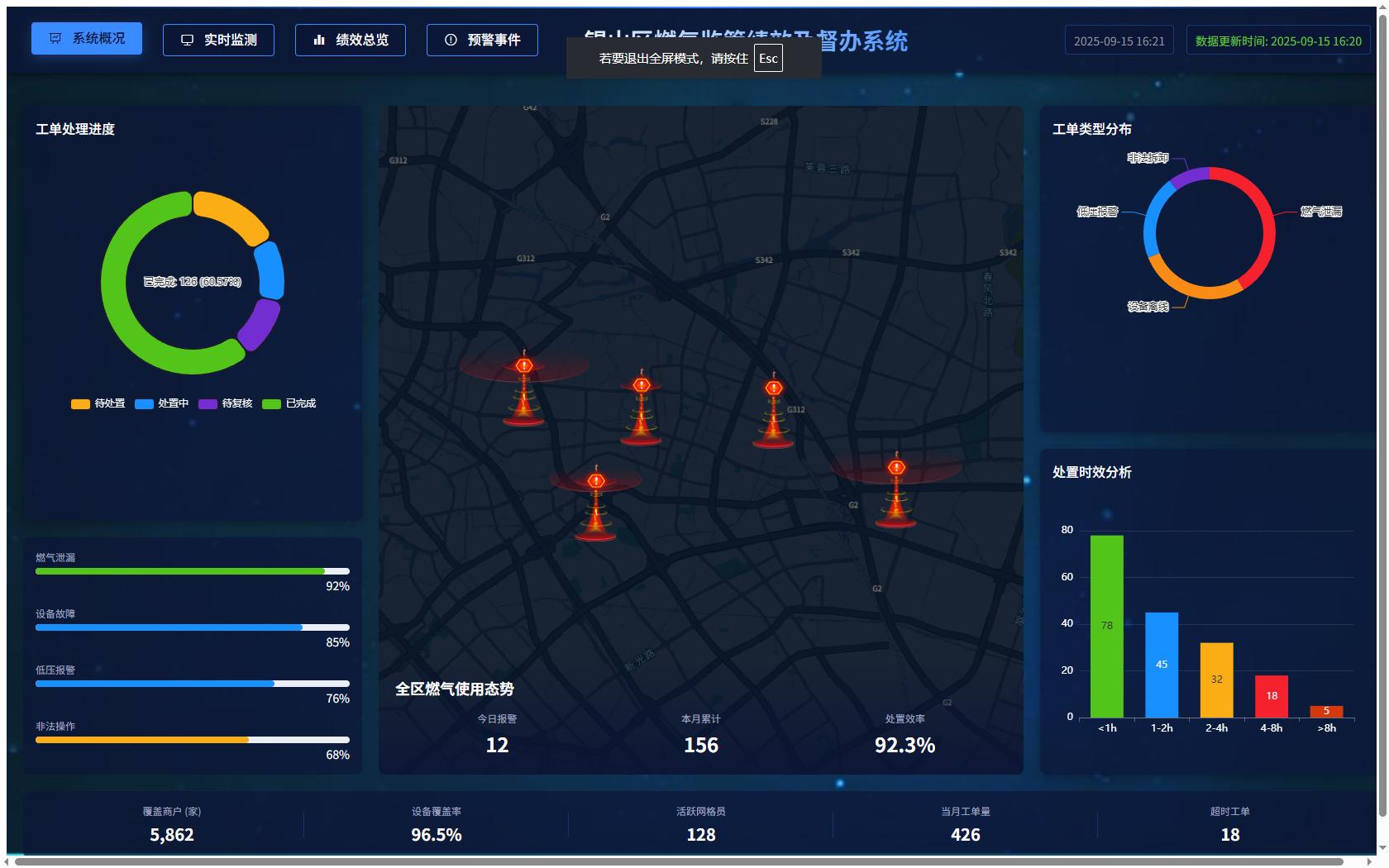Click the 系统概况 tab icon

click(x=55, y=38)
